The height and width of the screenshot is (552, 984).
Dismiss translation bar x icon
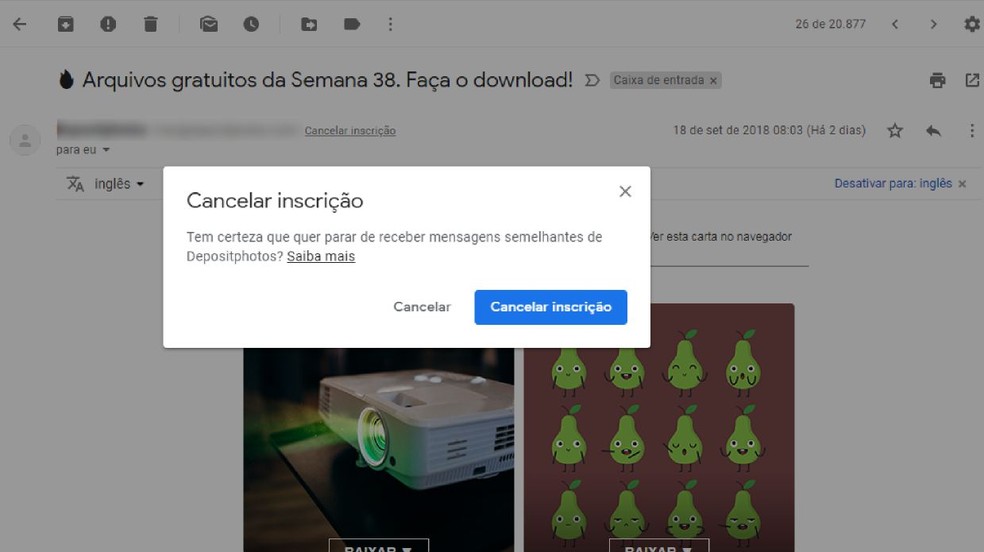pyautogui.click(x=962, y=184)
